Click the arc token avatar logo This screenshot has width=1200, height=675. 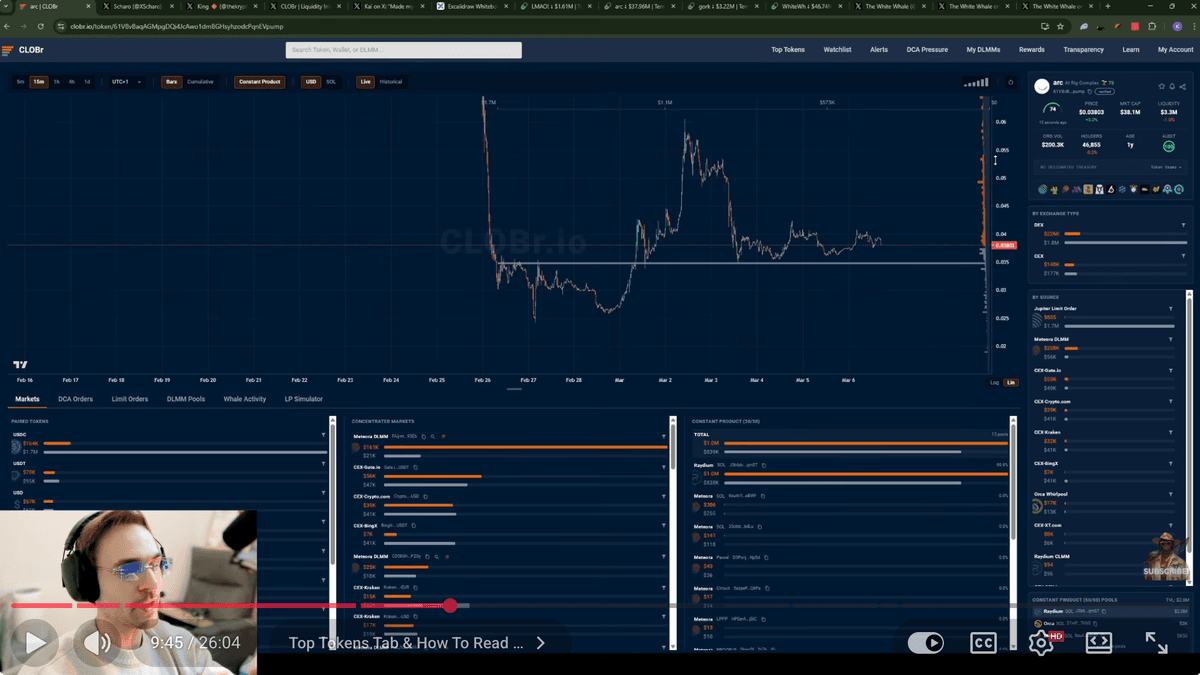[x=1042, y=87]
